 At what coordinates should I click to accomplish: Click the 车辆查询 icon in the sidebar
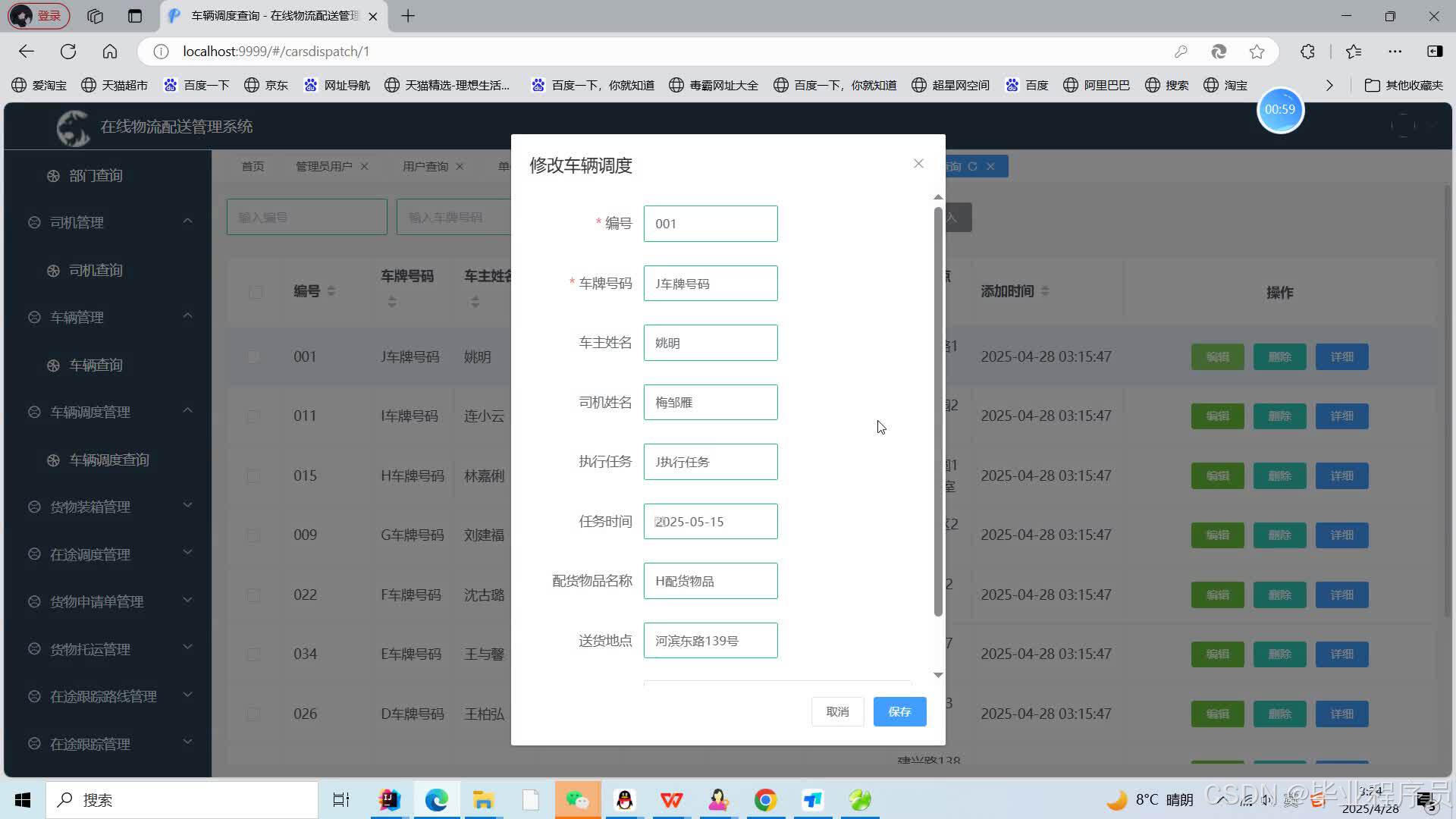(53, 365)
